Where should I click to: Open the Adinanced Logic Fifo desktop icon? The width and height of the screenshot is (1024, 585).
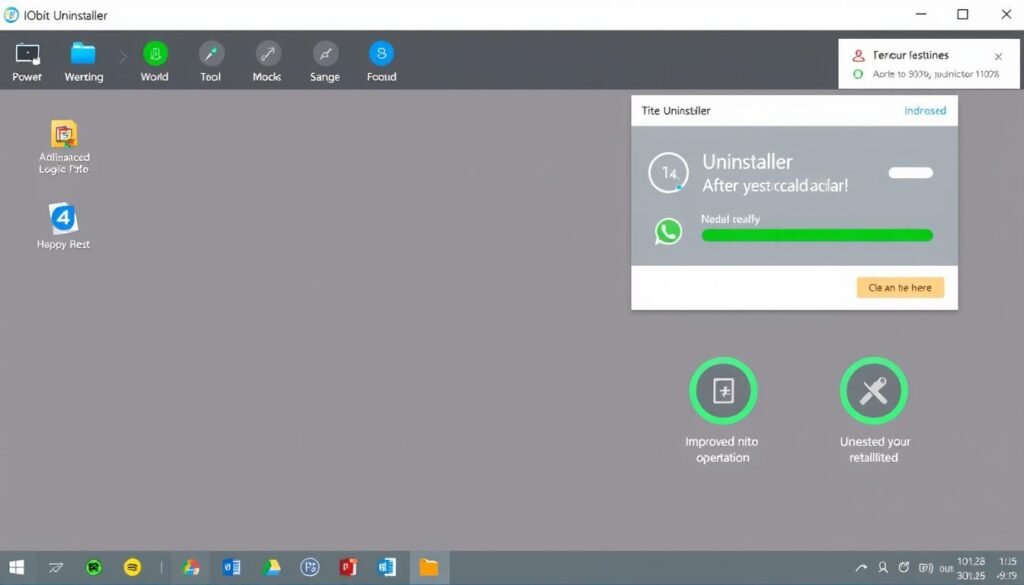tap(64, 134)
